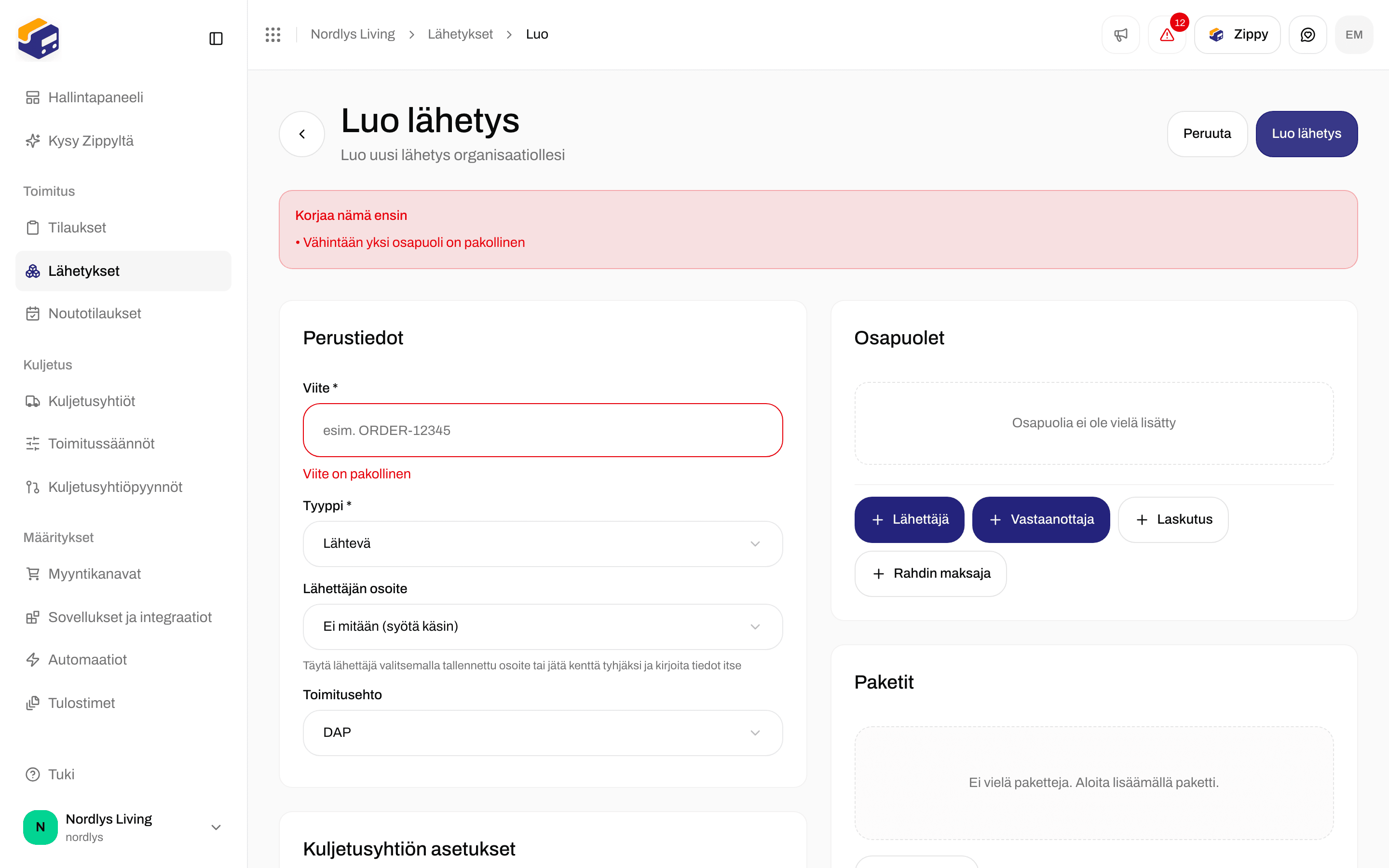Open the chat support icon
This screenshot has width=1389, height=868.
point(1307,34)
